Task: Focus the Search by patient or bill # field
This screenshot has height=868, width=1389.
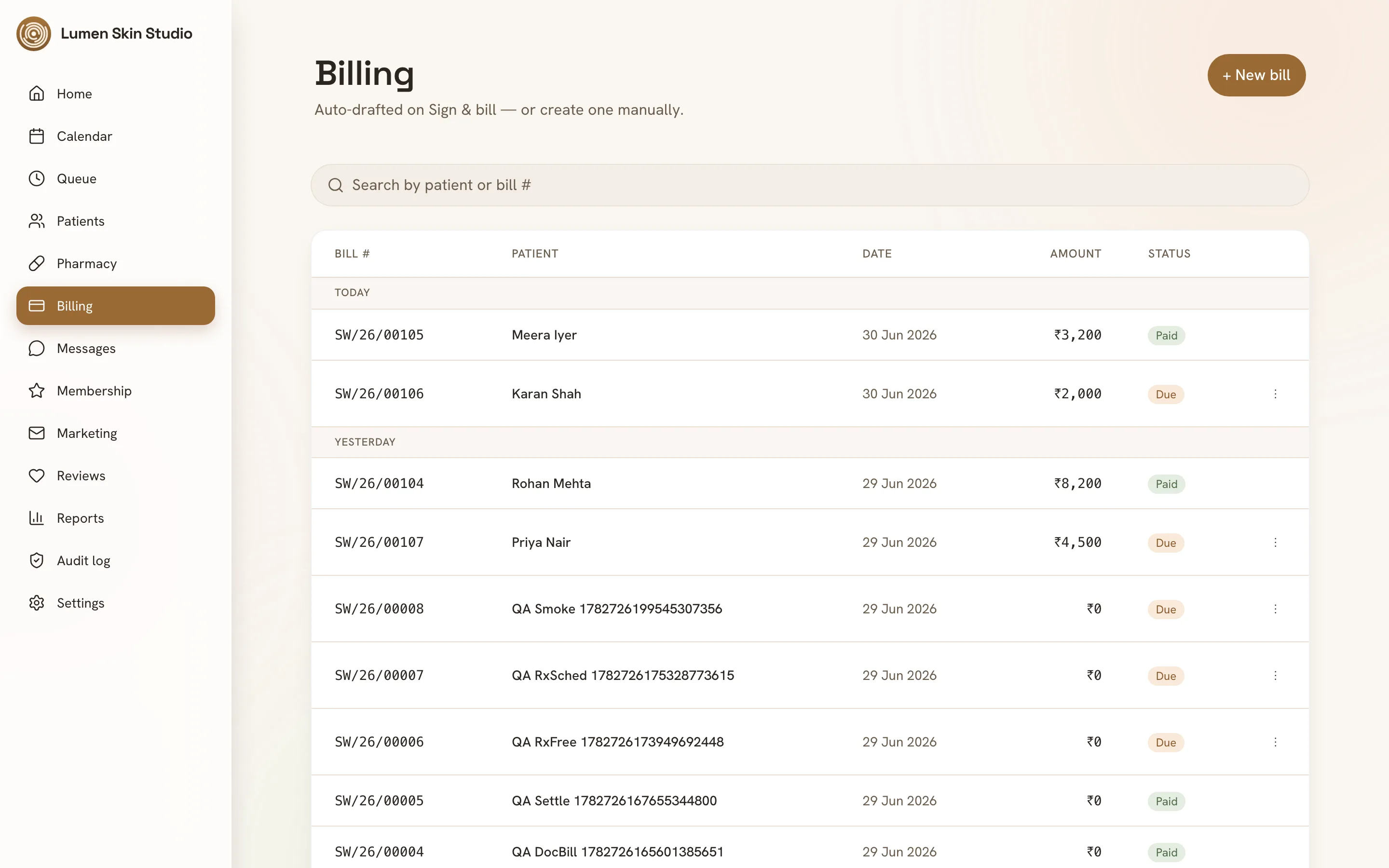Action: click(x=810, y=186)
